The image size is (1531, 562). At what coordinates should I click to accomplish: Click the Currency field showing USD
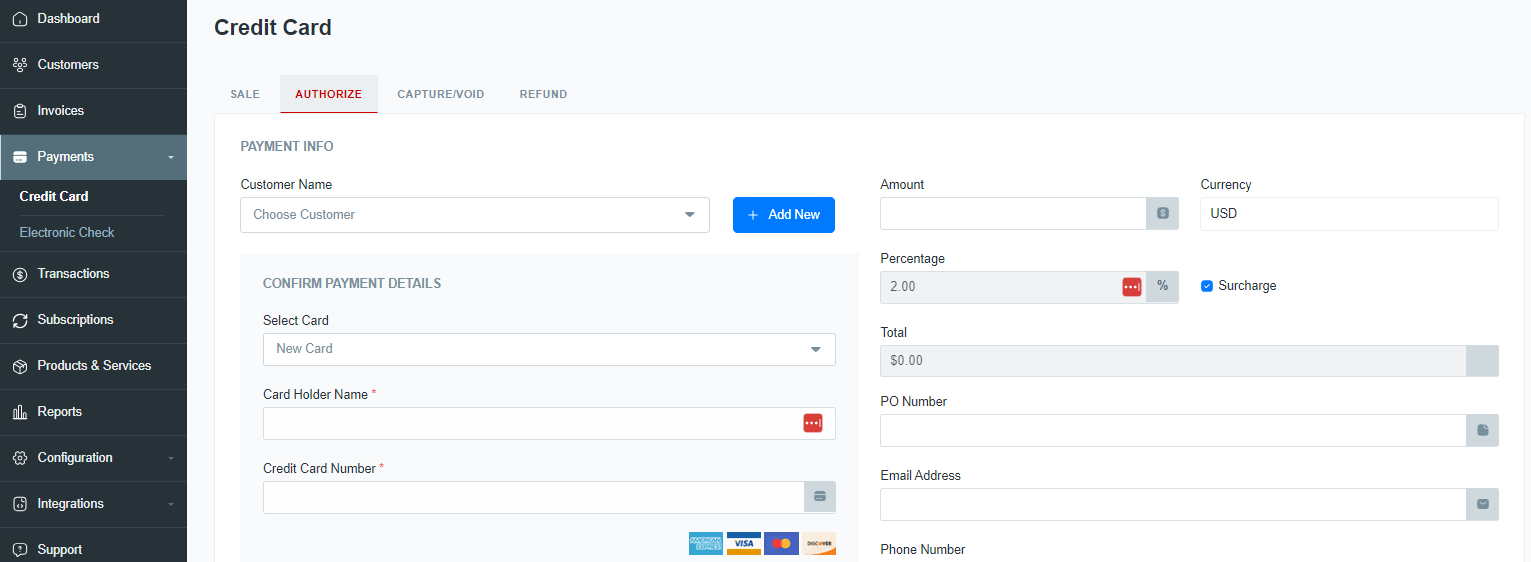click(x=1349, y=213)
